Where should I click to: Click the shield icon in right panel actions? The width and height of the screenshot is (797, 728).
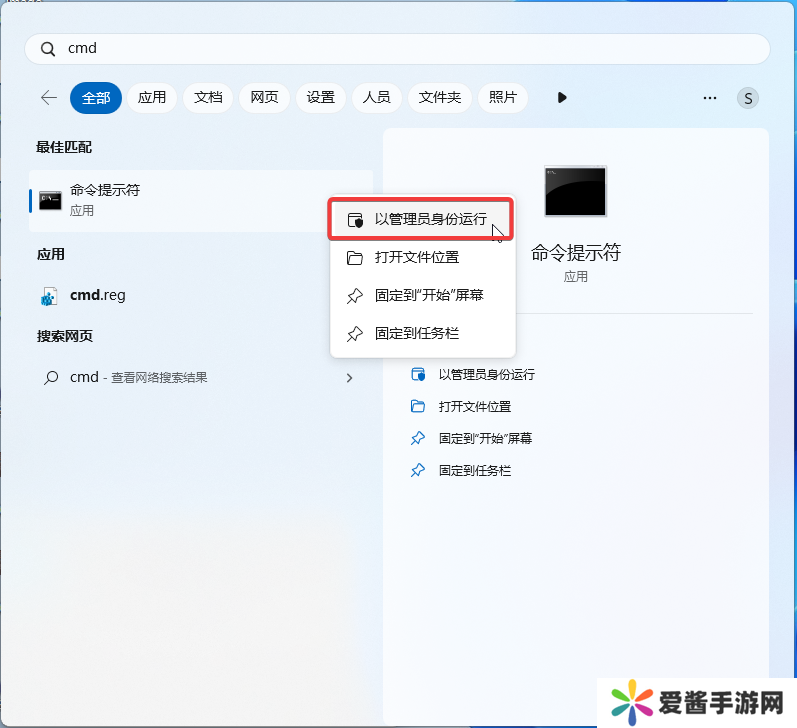[x=418, y=374]
